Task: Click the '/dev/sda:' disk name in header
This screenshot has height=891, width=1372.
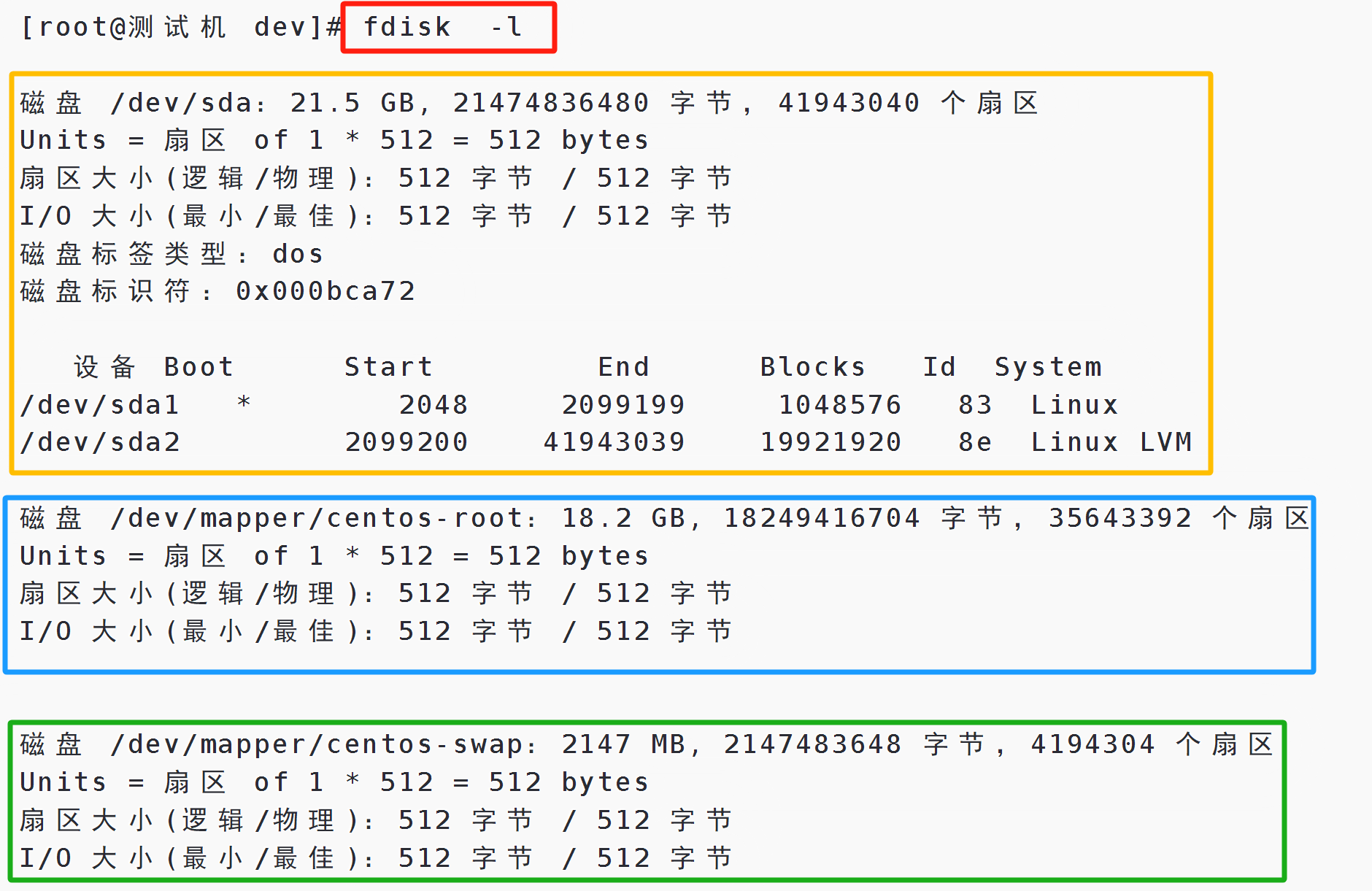Action: (188, 103)
